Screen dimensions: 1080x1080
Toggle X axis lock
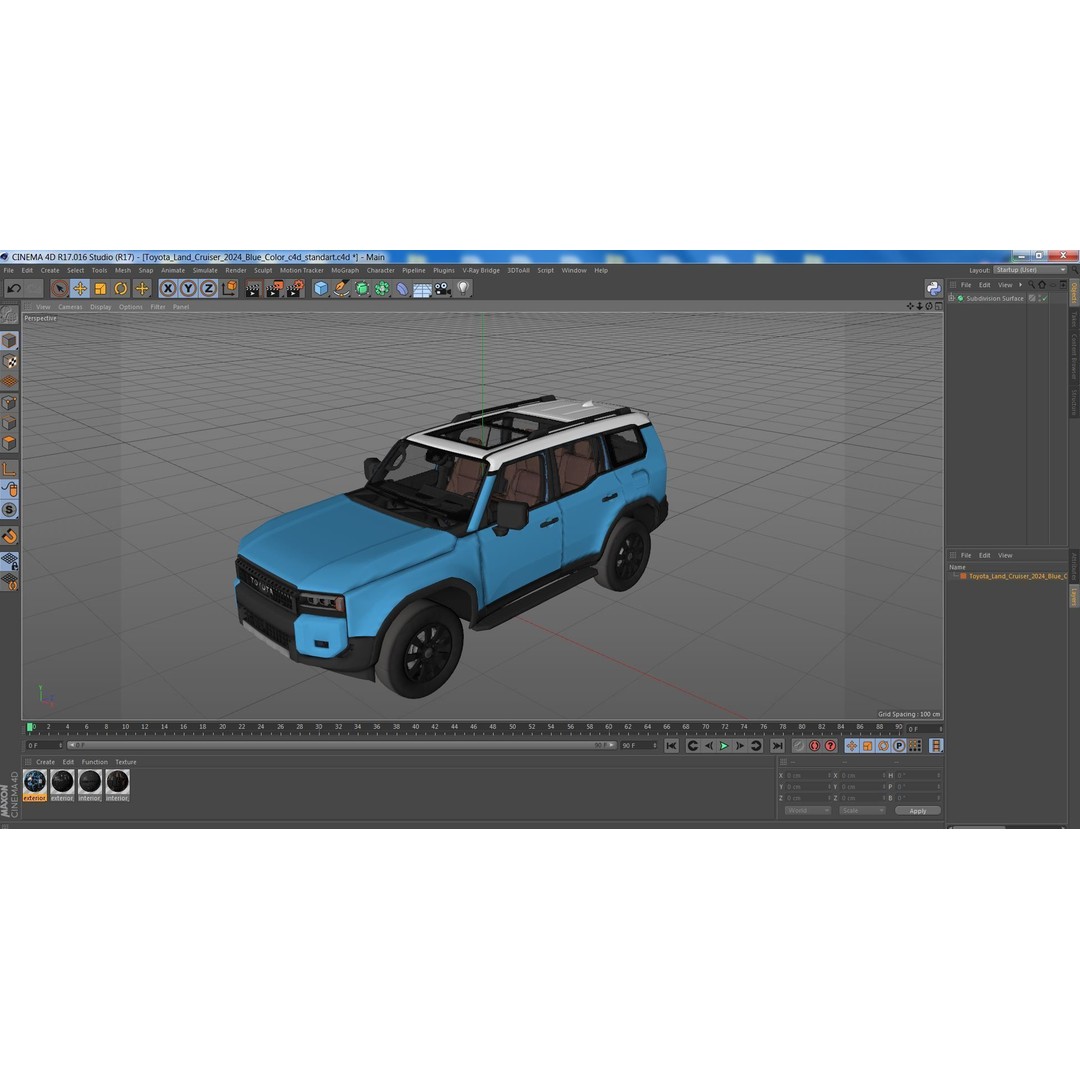pyautogui.click(x=168, y=289)
